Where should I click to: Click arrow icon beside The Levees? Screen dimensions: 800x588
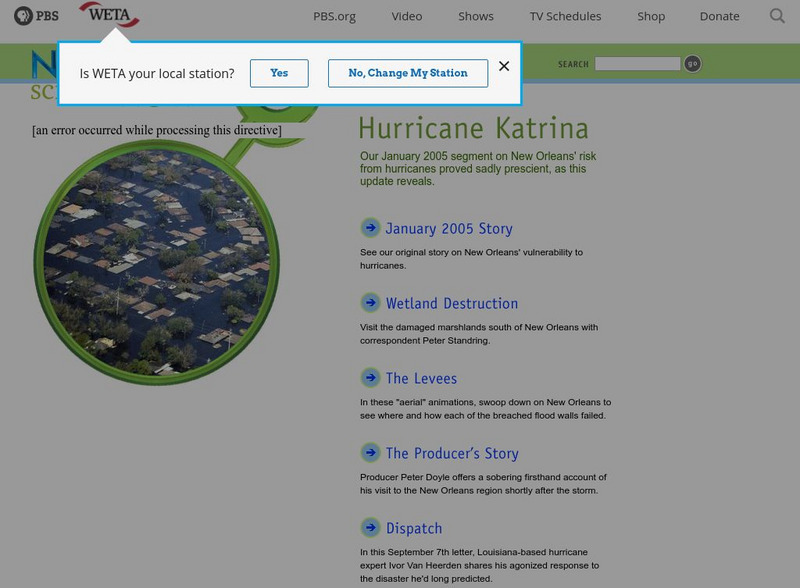coord(370,378)
